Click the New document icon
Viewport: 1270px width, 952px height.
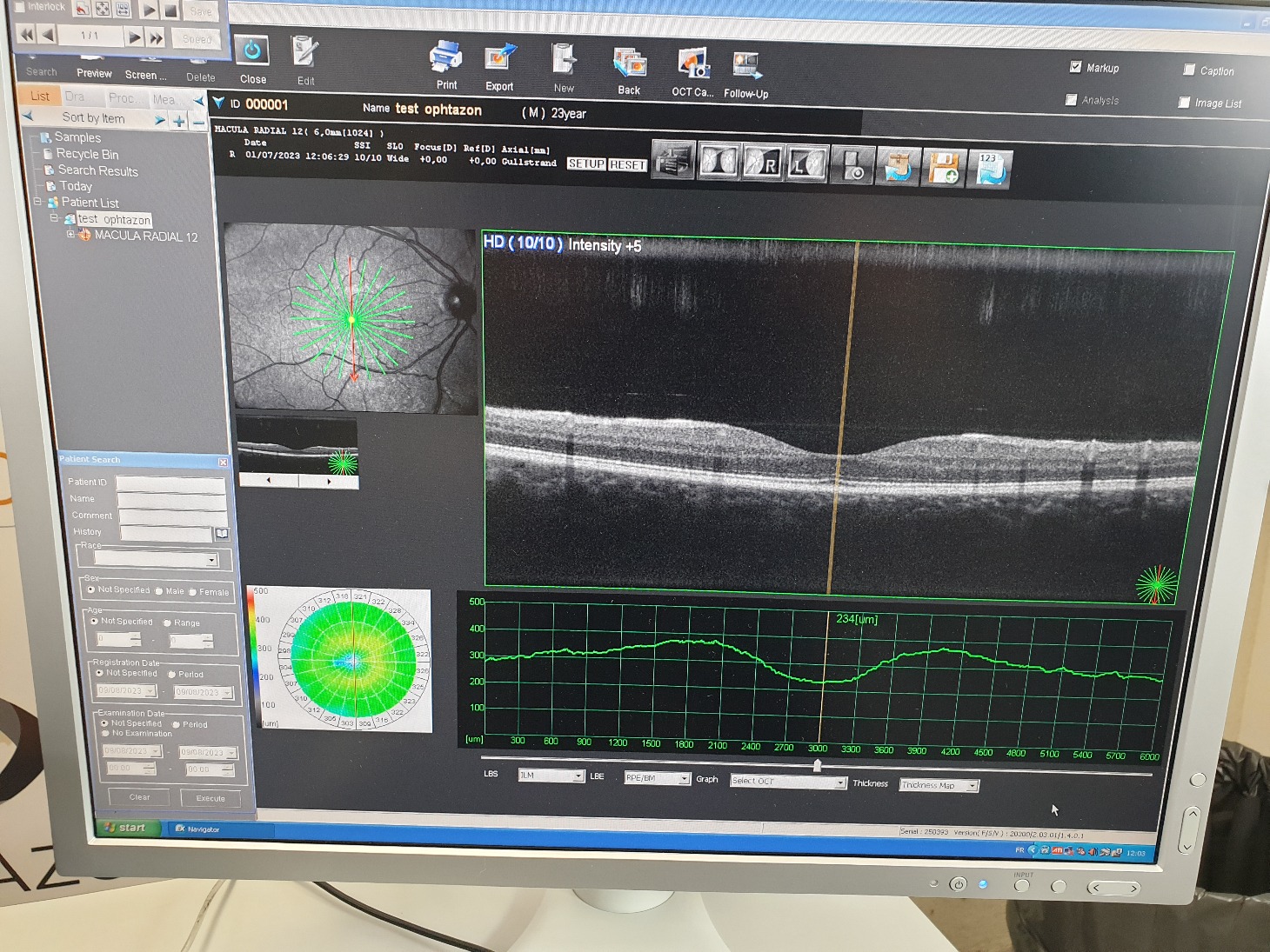564,59
